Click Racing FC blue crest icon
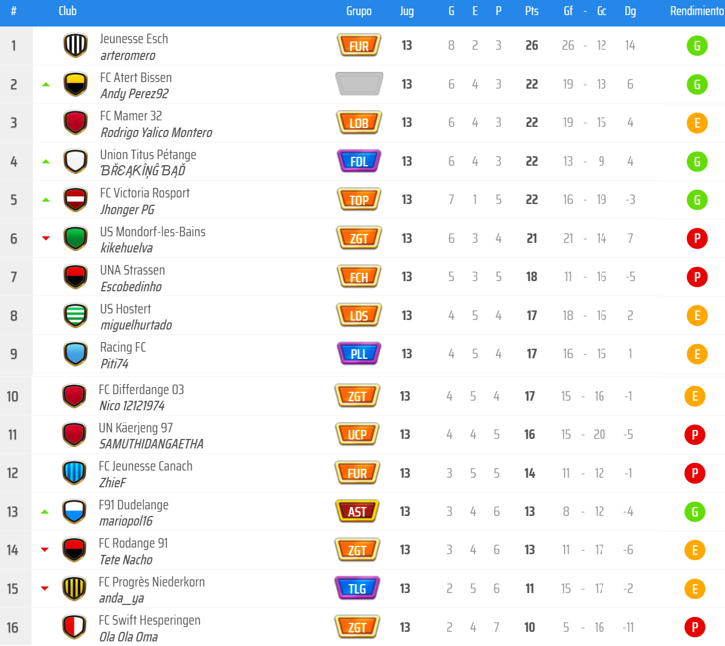 76,353
